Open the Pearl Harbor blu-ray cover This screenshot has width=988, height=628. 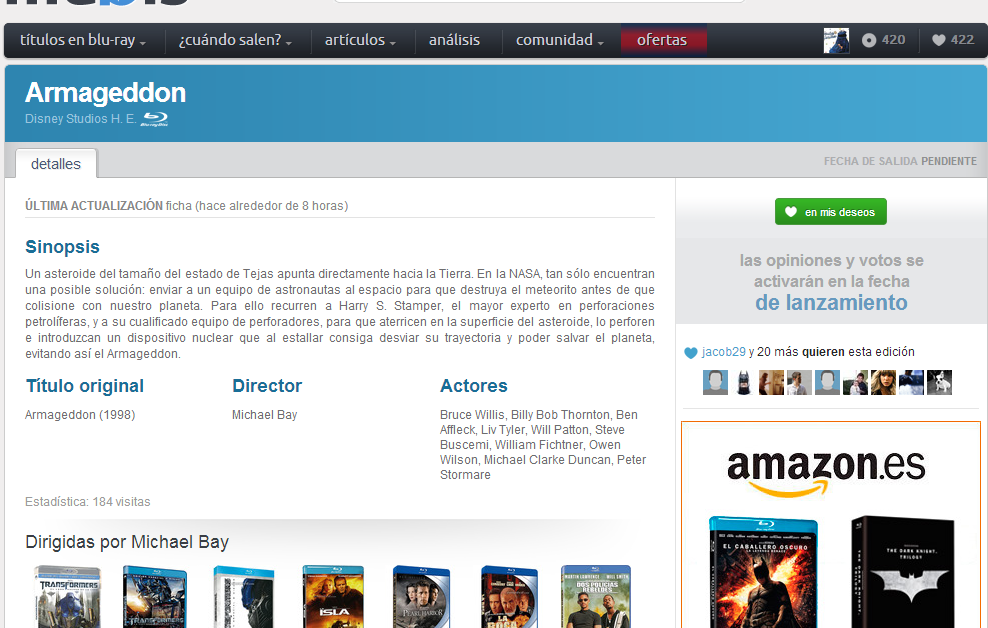pos(421,597)
